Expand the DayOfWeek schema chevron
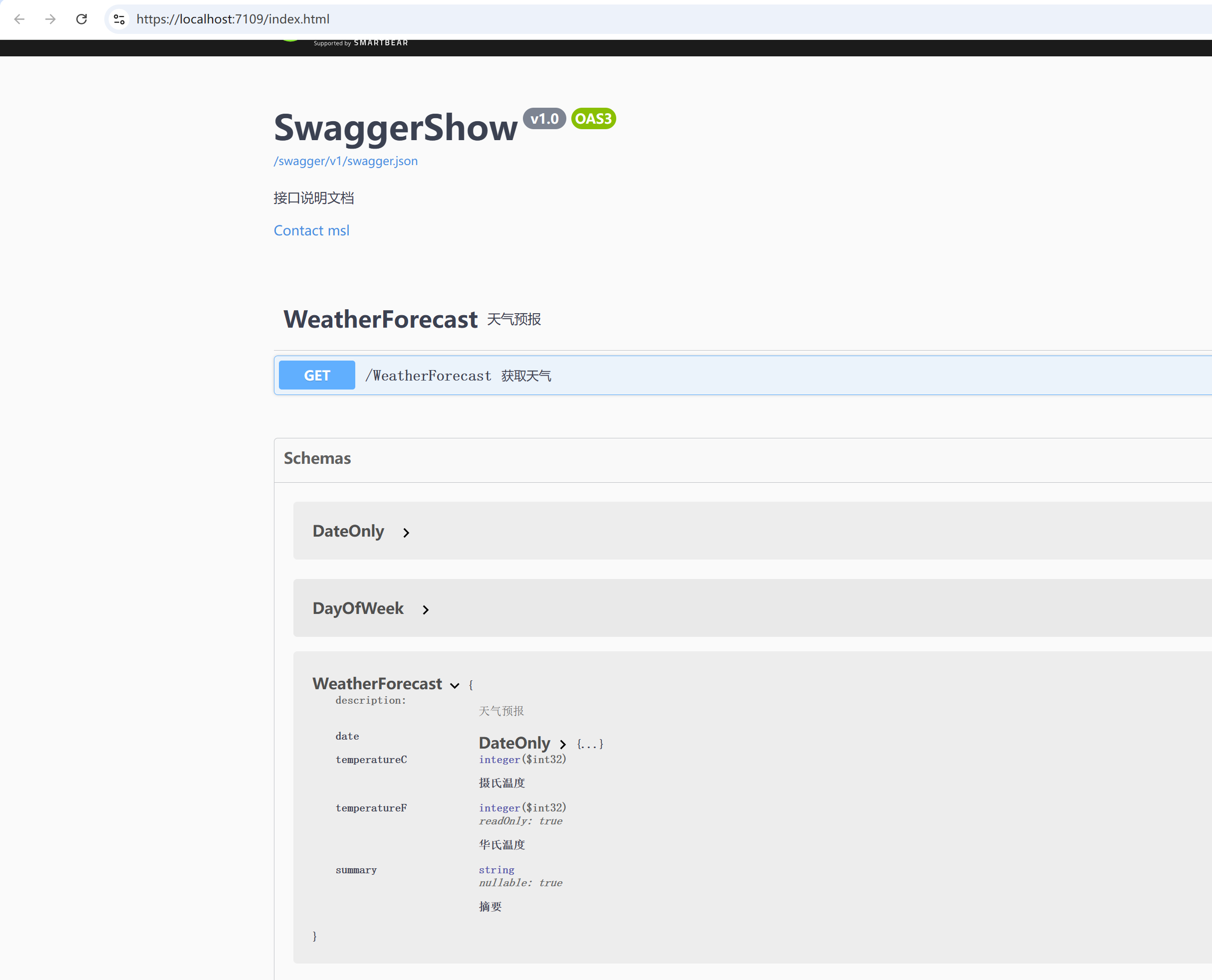 click(425, 609)
